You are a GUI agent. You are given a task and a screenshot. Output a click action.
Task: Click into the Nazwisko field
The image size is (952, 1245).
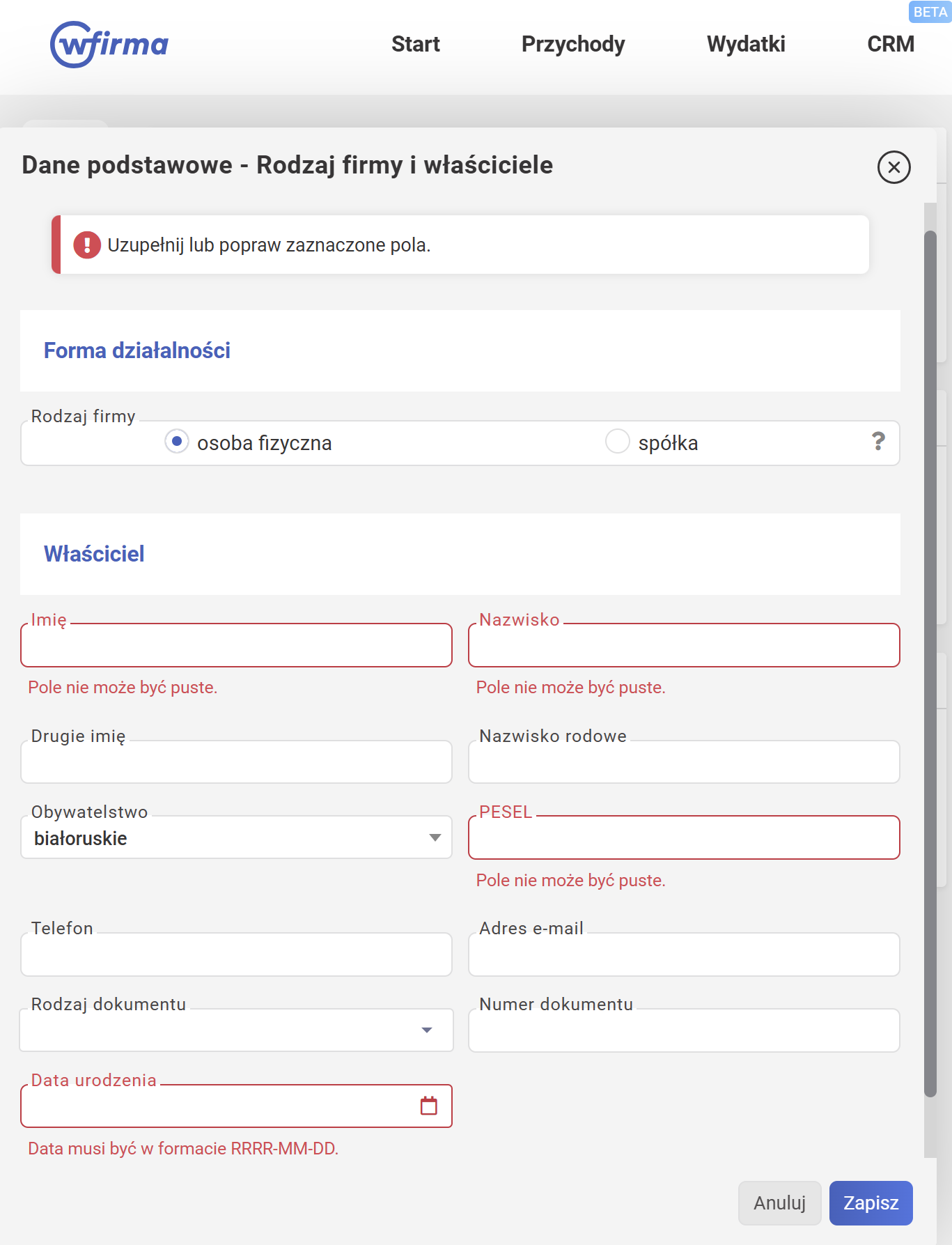[x=684, y=646]
